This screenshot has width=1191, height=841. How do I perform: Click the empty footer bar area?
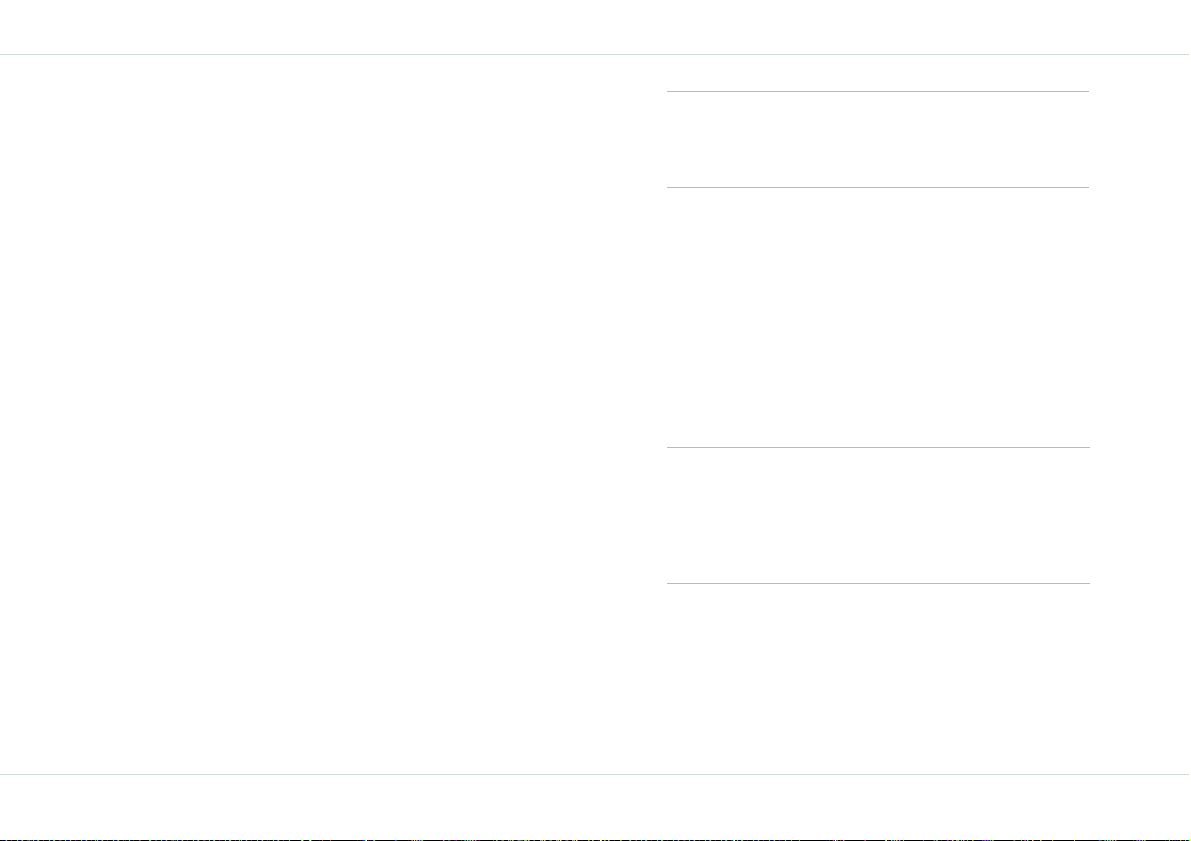coord(596,806)
